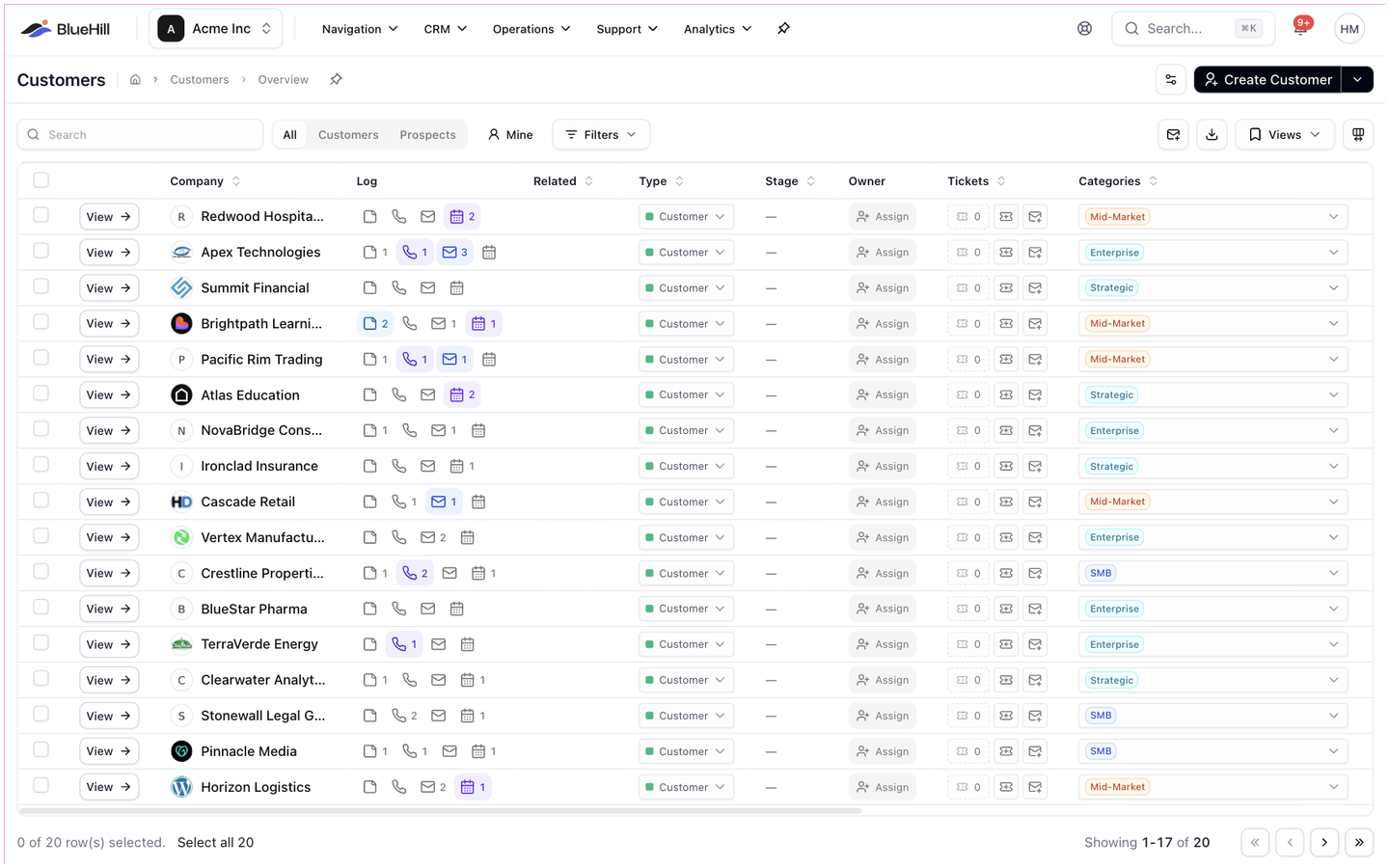Click Select all 20 link
Viewport: 1389px width, 868px height.
point(215,843)
